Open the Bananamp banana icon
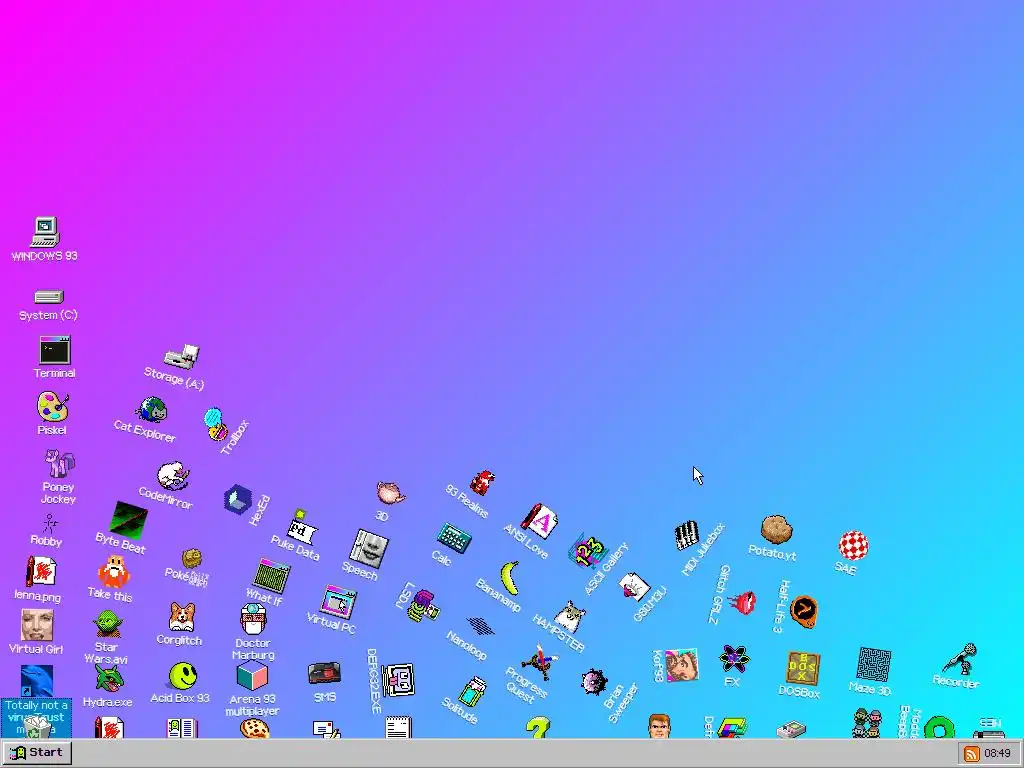 [510, 578]
